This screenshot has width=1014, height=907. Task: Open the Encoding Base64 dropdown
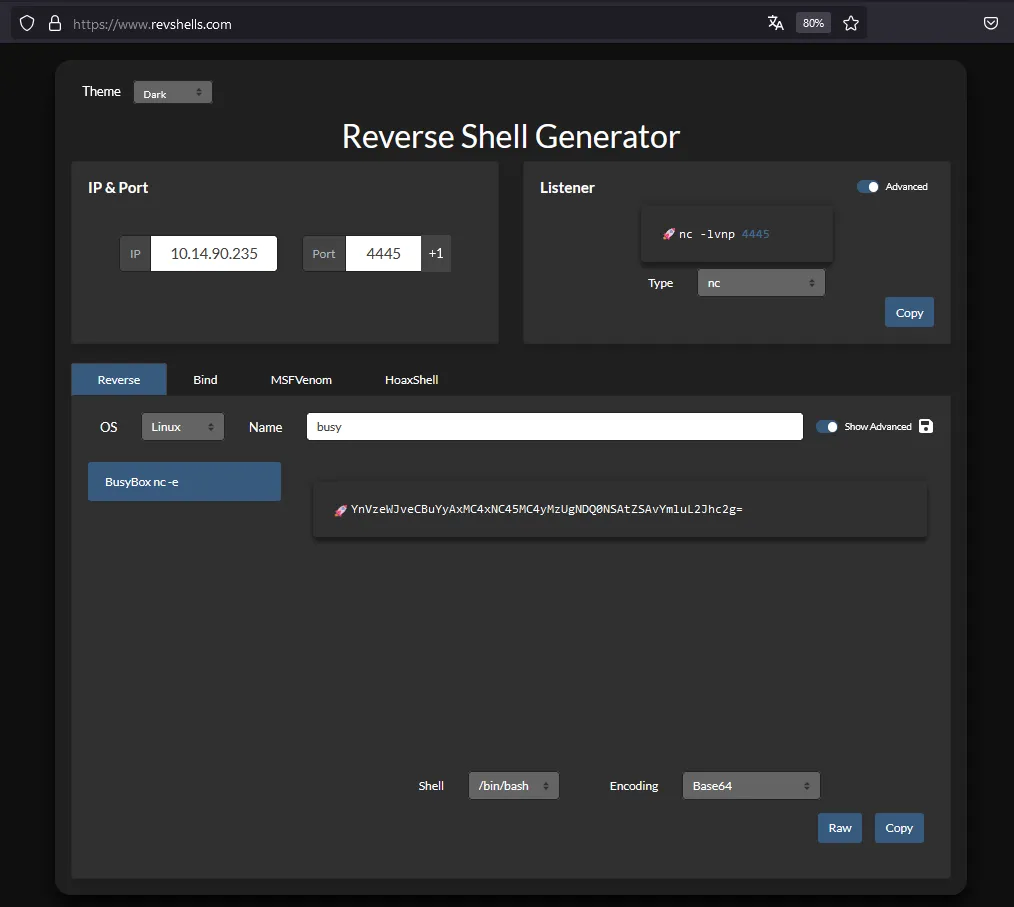pos(751,785)
